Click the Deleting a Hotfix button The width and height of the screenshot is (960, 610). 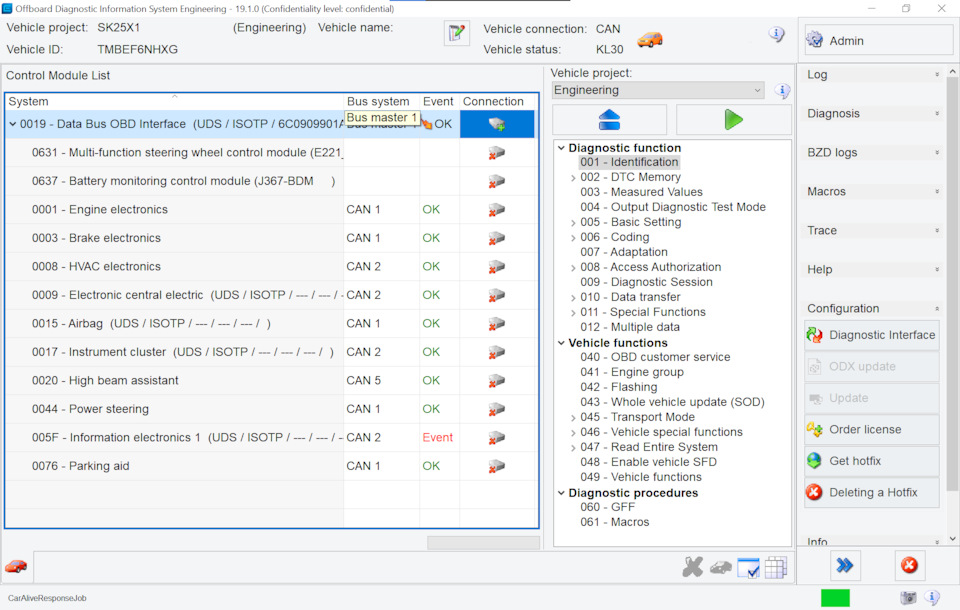872,492
